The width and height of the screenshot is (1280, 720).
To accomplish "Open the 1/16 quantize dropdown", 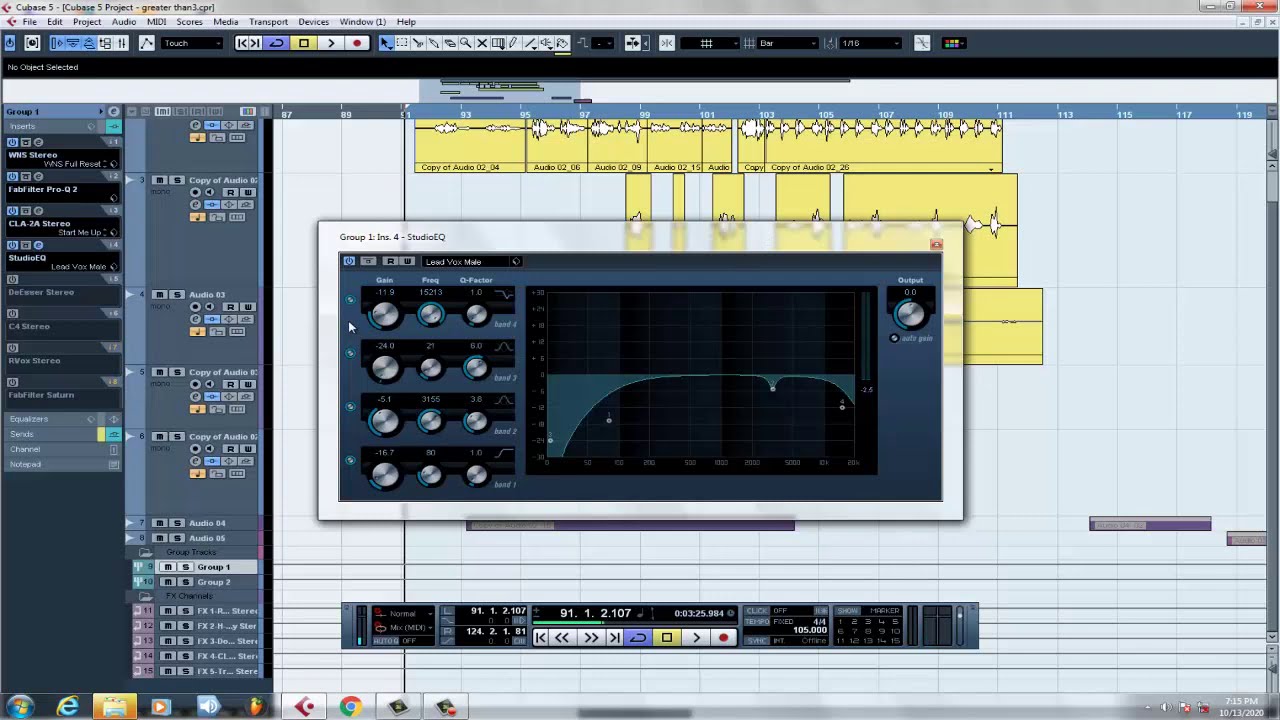I will (871, 43).
